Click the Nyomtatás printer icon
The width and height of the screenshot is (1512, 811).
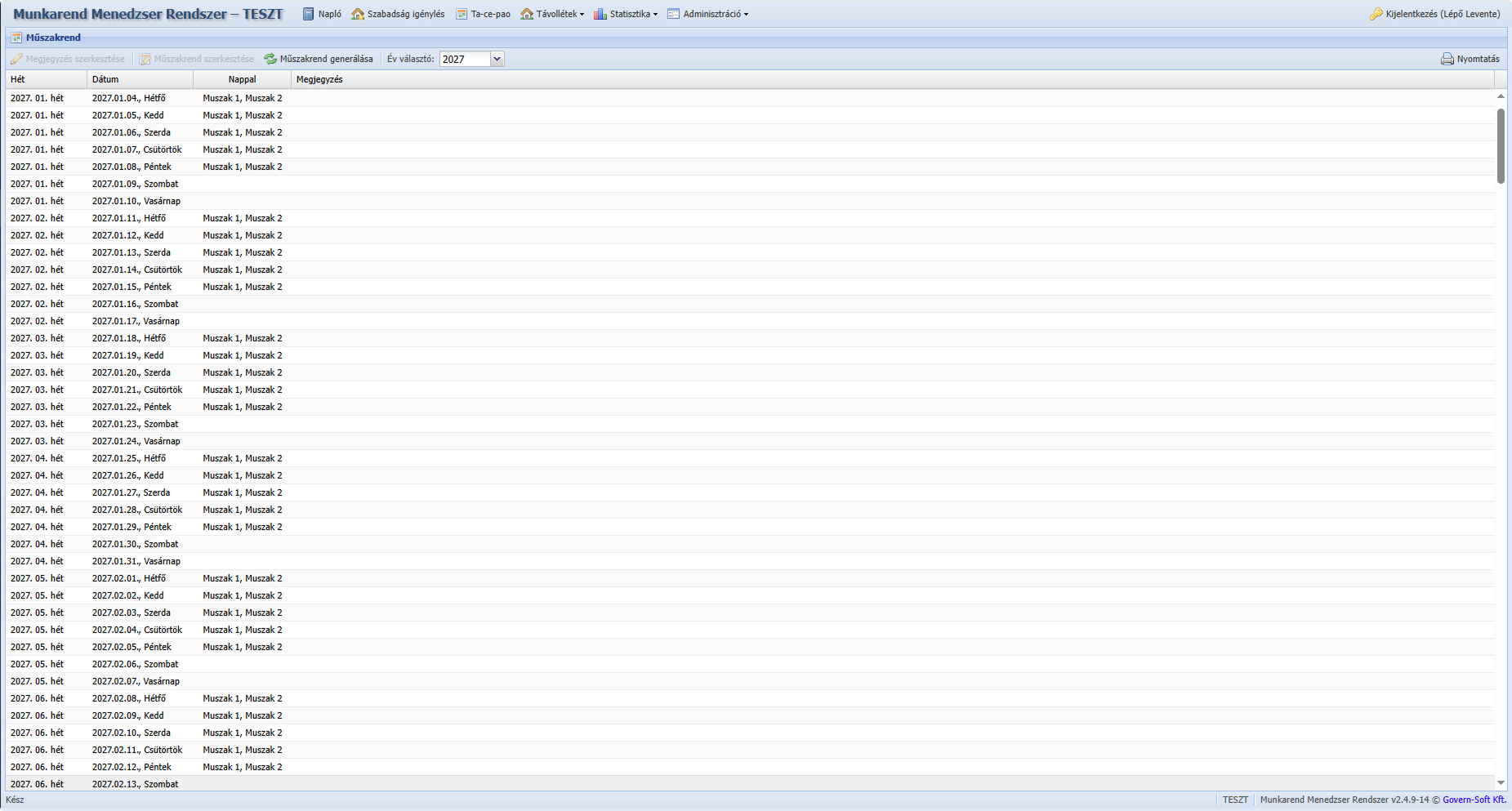point(1447,59)
